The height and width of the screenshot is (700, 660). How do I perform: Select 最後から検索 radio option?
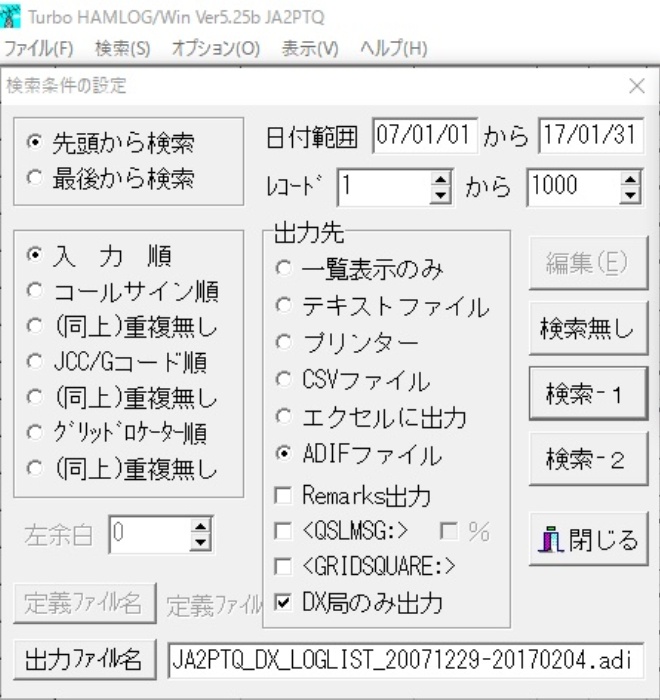point(36,179)
